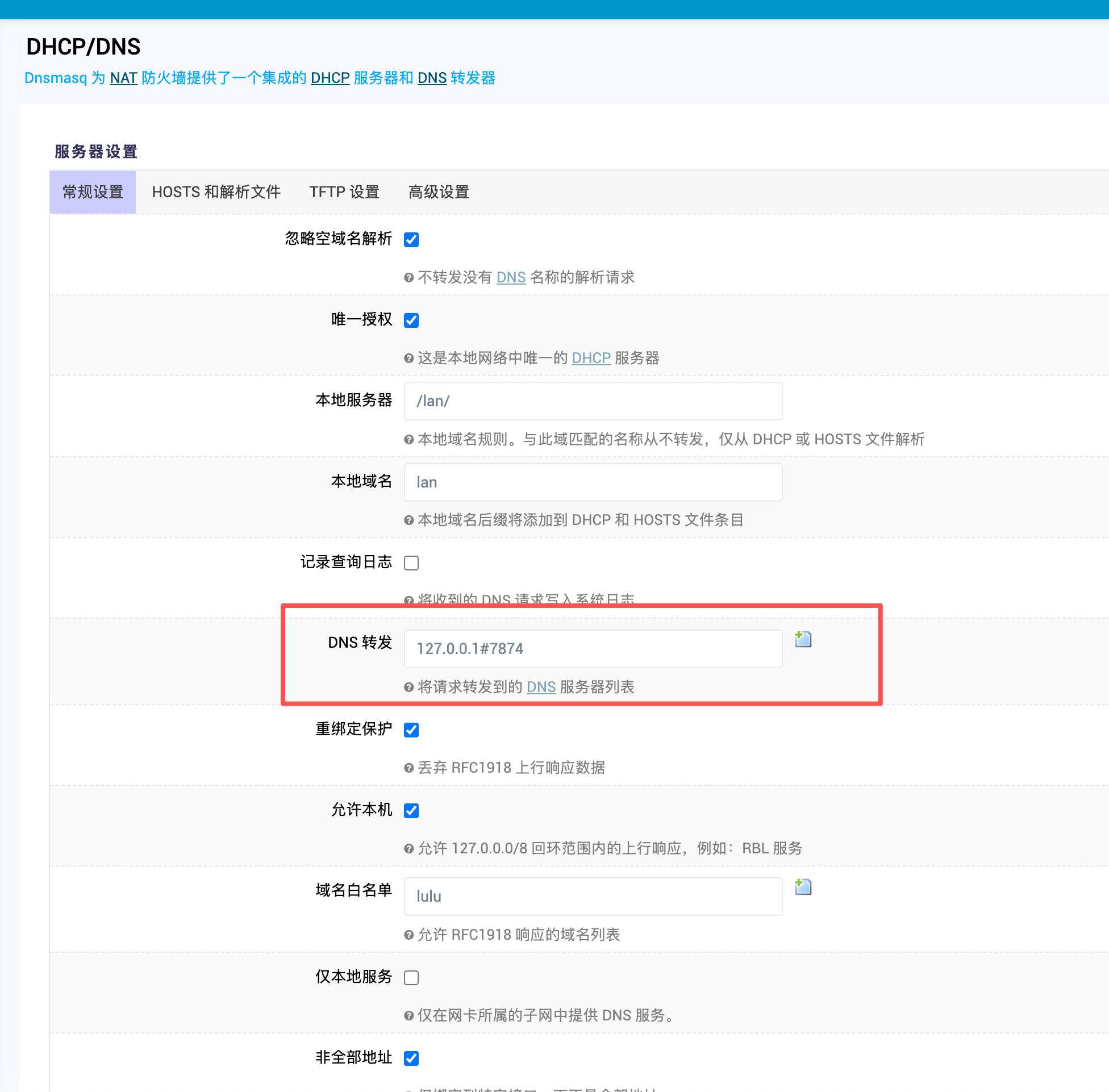Toggle the 允许本机 checkbox

[x=411, y=810]
